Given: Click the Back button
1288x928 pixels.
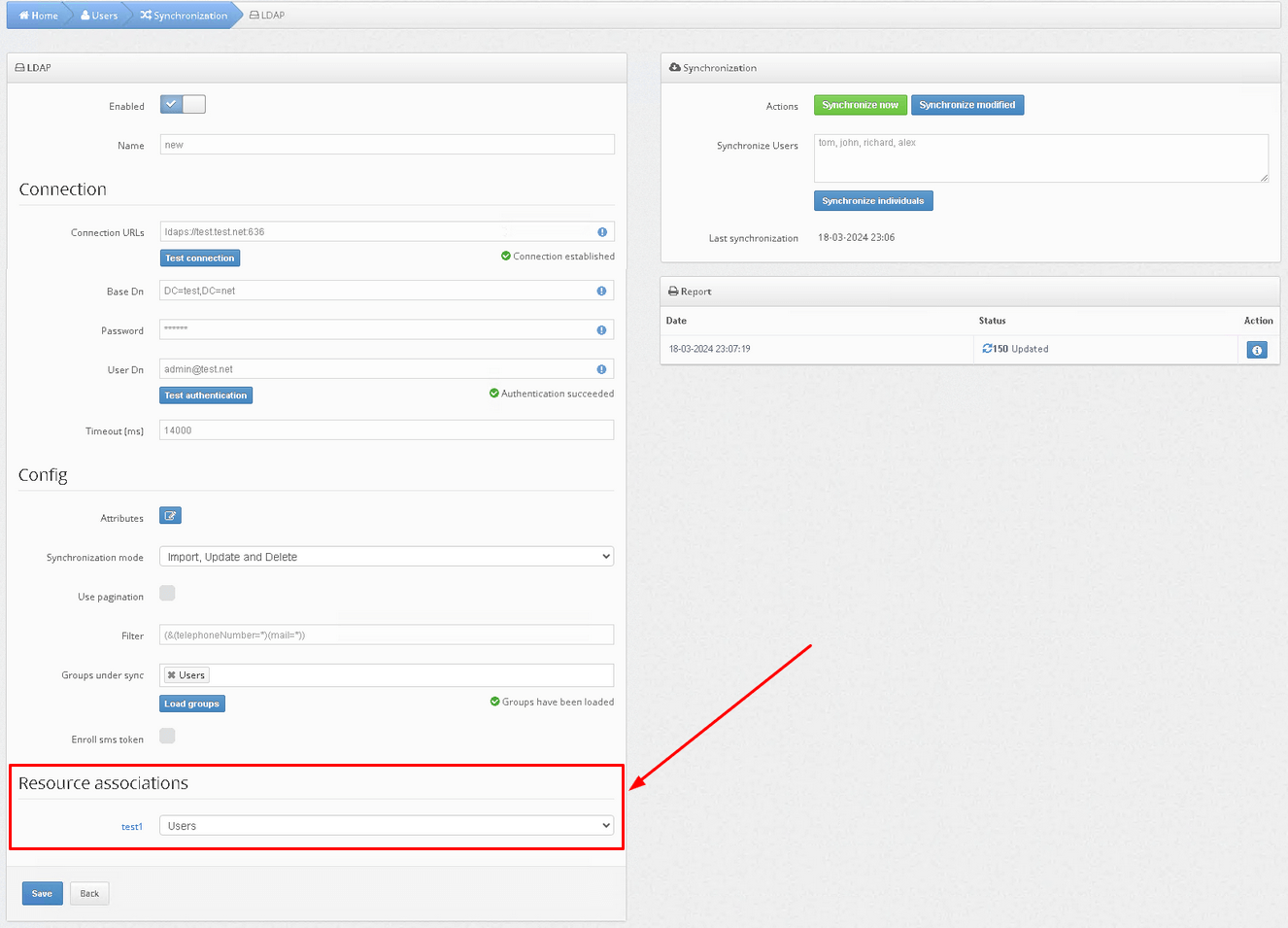Looking at the screenshot, I should tap(89, 894).
